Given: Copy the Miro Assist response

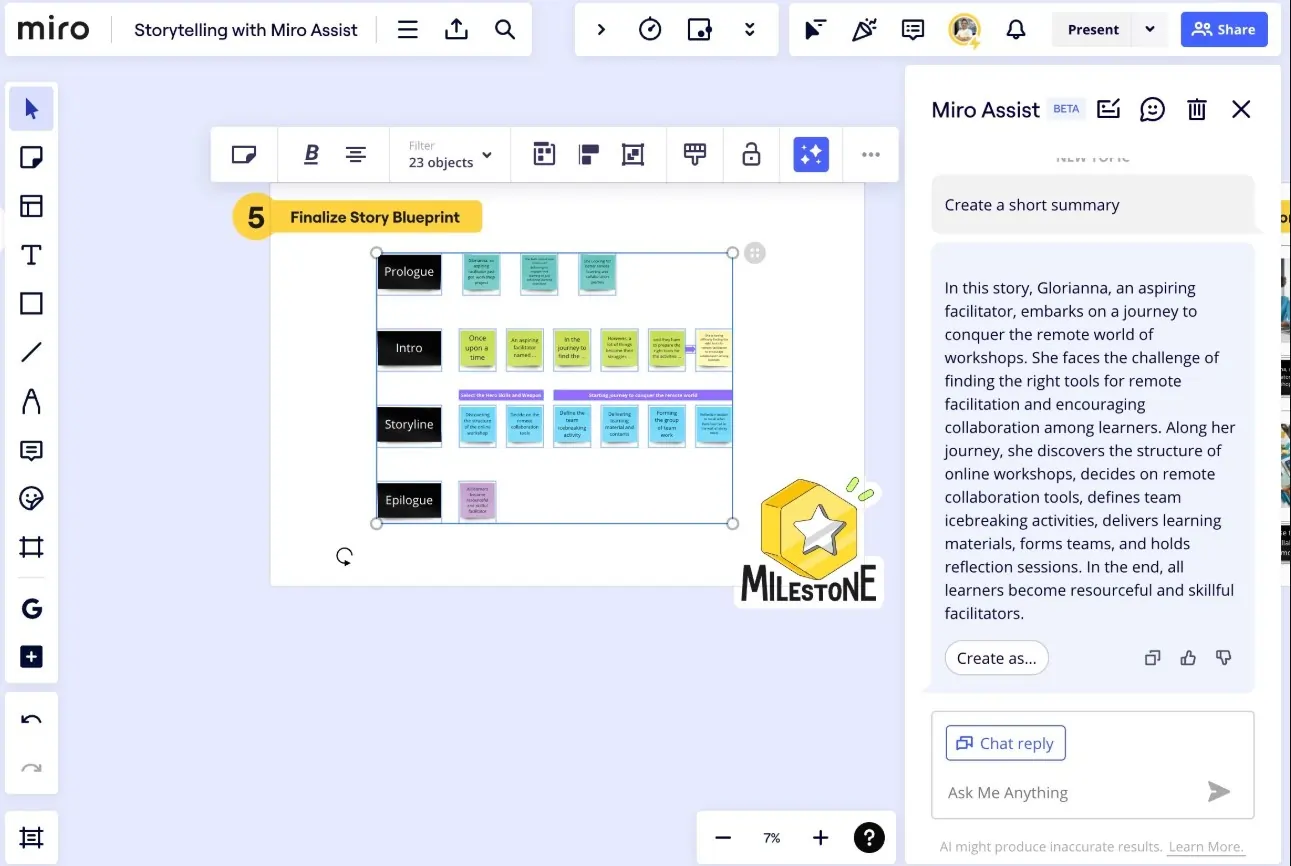Looking at the screenshot, I should (1153, 658).
